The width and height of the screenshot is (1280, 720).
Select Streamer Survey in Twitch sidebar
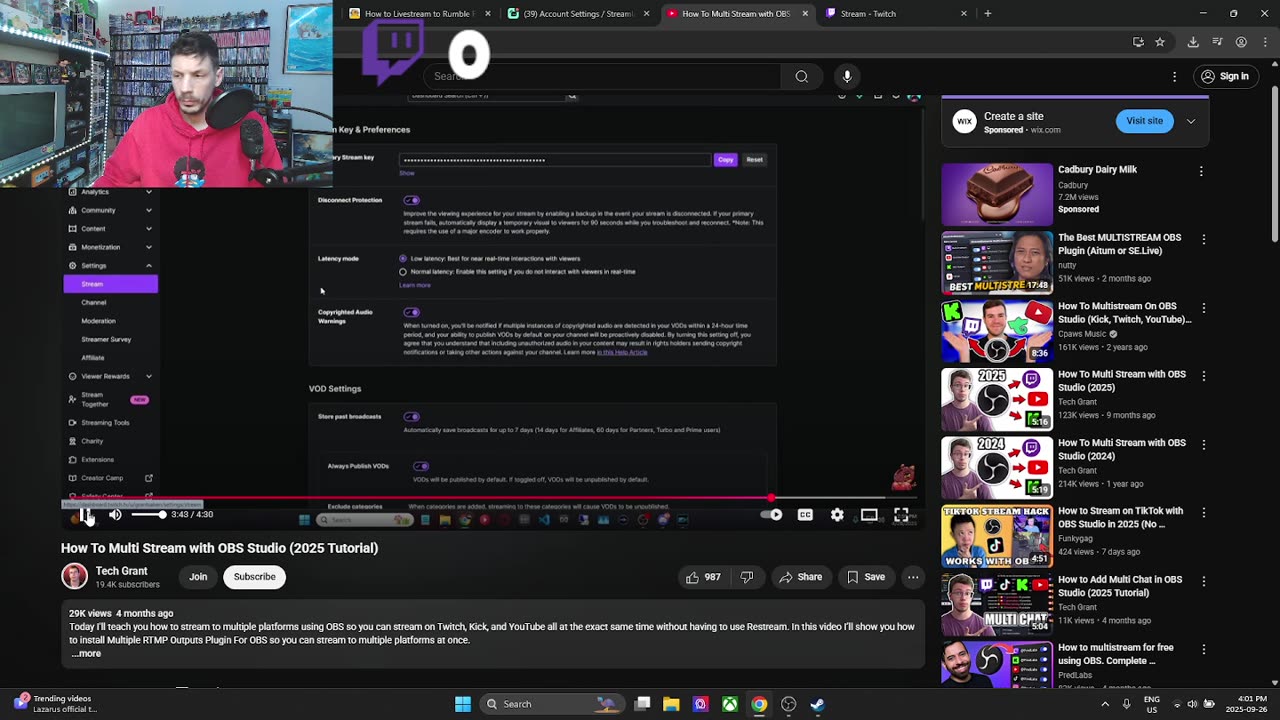(106, 339)
